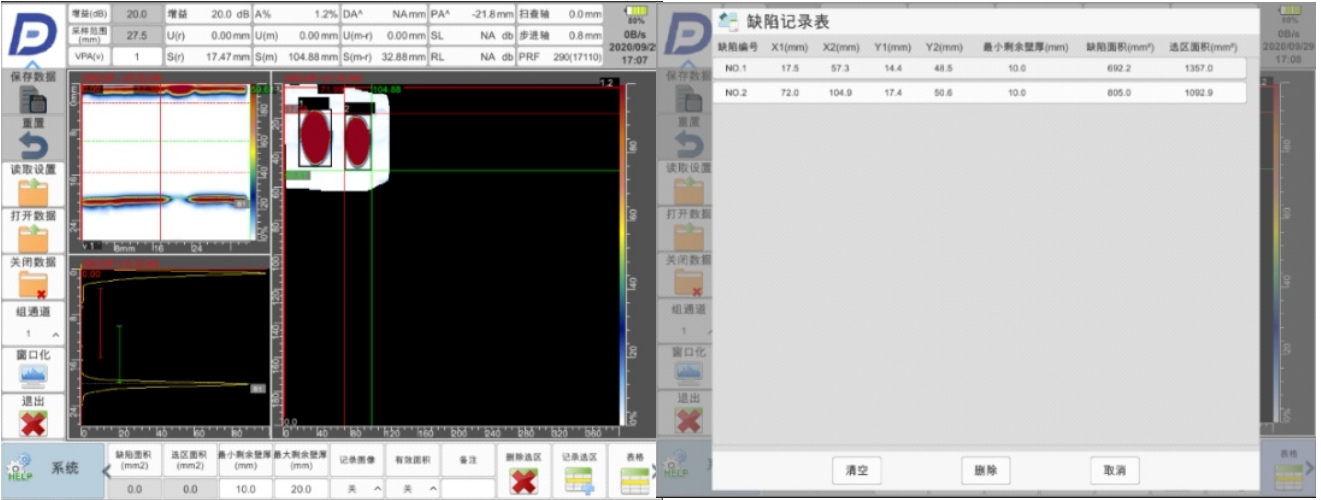
Task: Click the 取消 cancel button in dialog
Action: click(1114, 470)
